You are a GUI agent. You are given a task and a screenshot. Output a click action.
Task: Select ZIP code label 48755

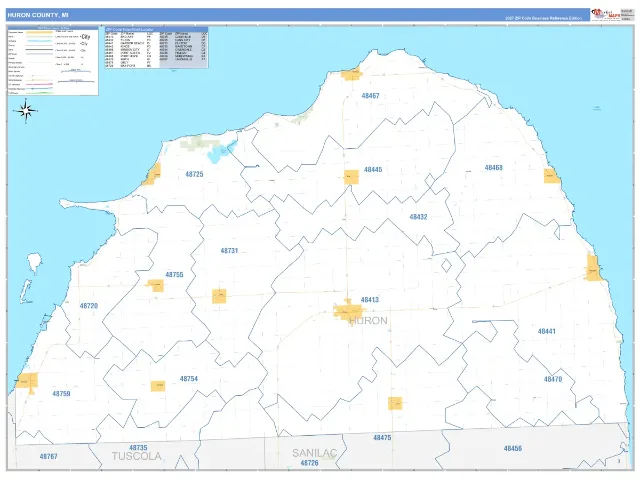[x=174, y=275]
